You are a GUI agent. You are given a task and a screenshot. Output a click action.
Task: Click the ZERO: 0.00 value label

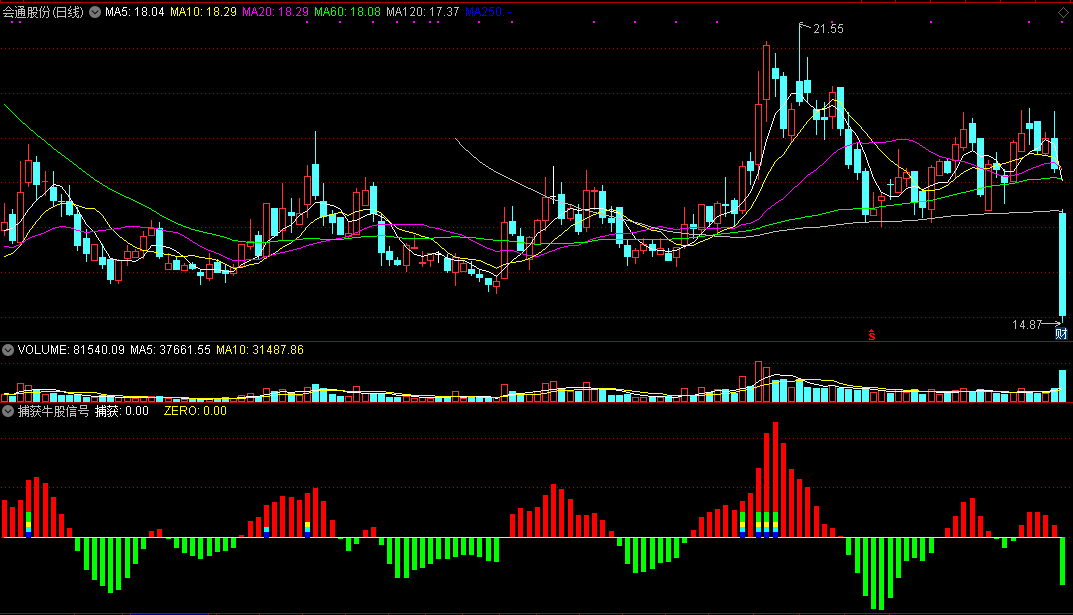195,411
